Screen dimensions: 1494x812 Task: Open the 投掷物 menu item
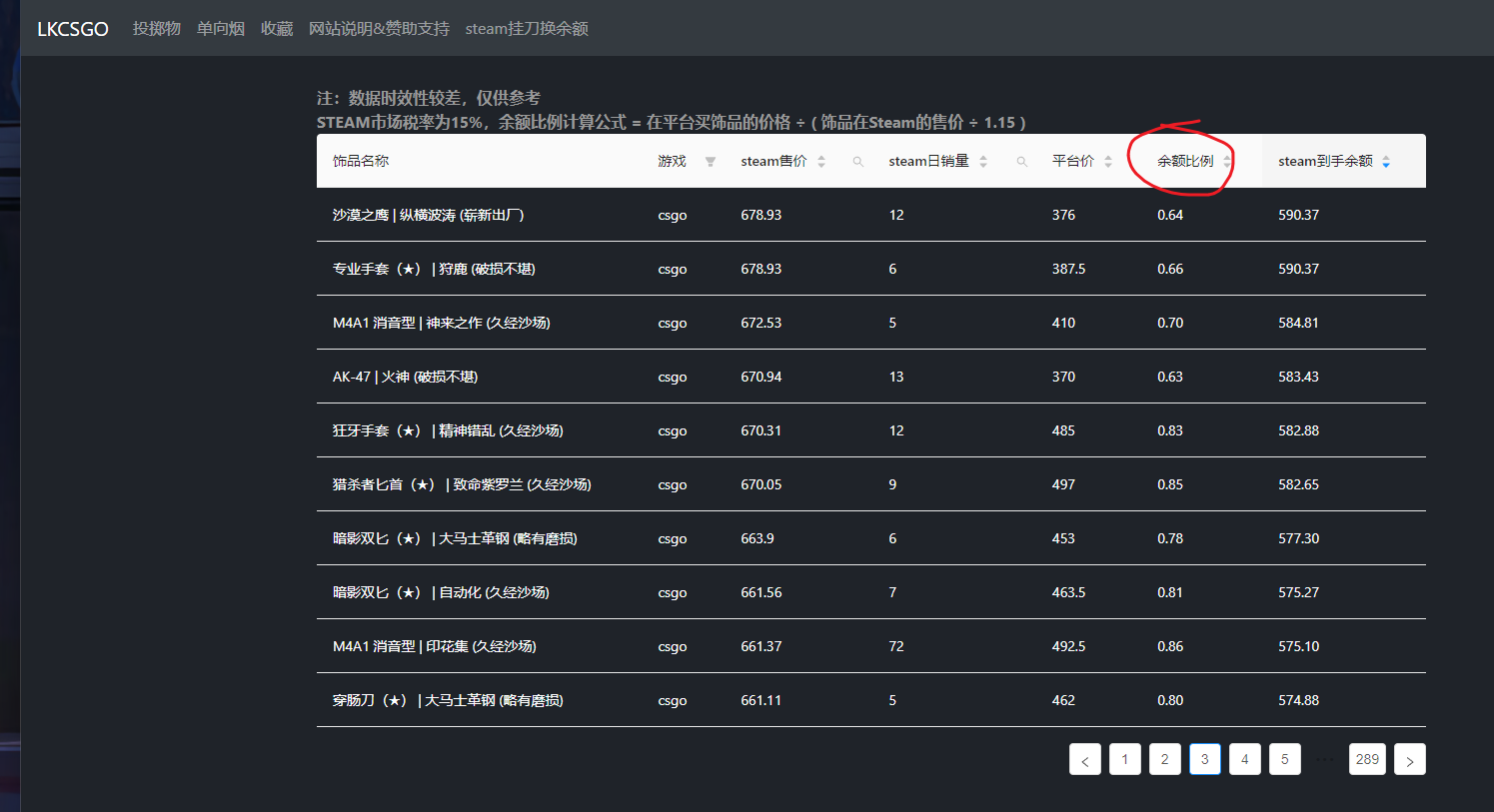[157, 29]
